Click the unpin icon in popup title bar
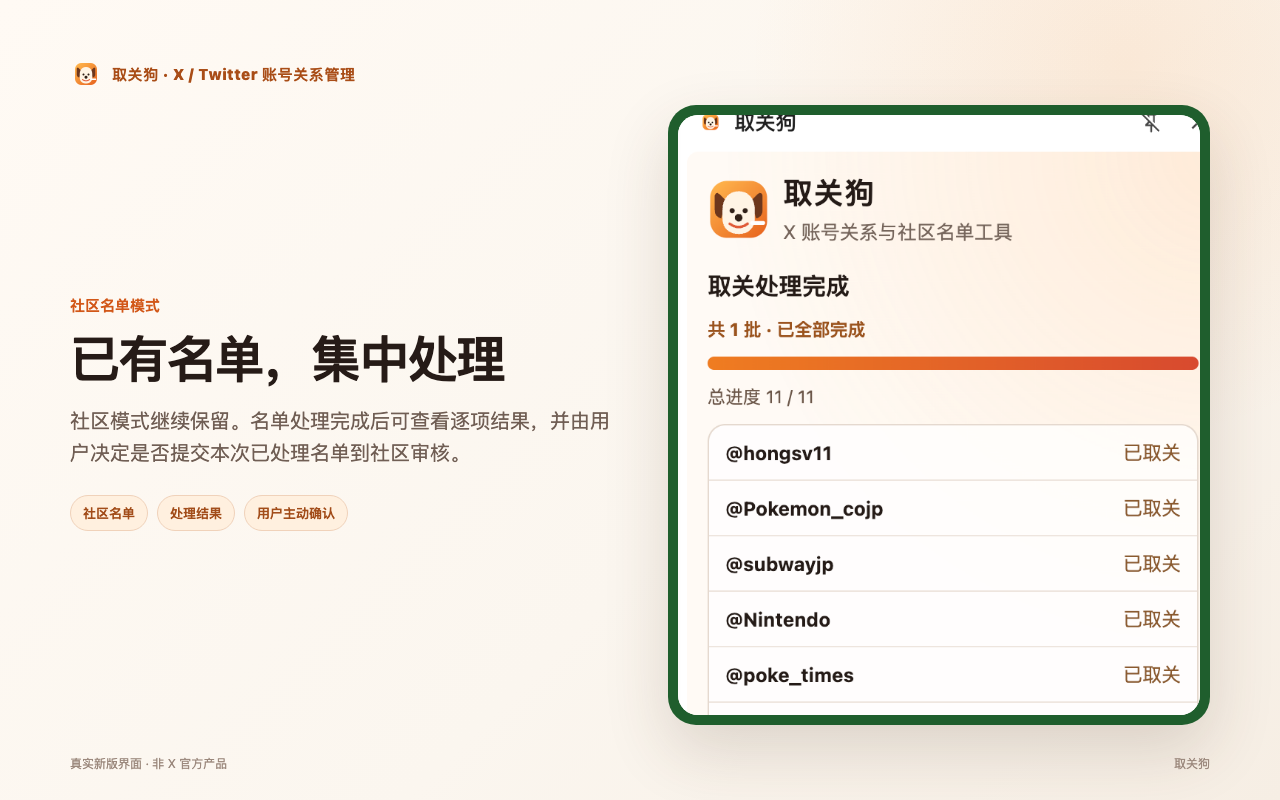This screenshot has height=800, width=1280. (1151, 123)
